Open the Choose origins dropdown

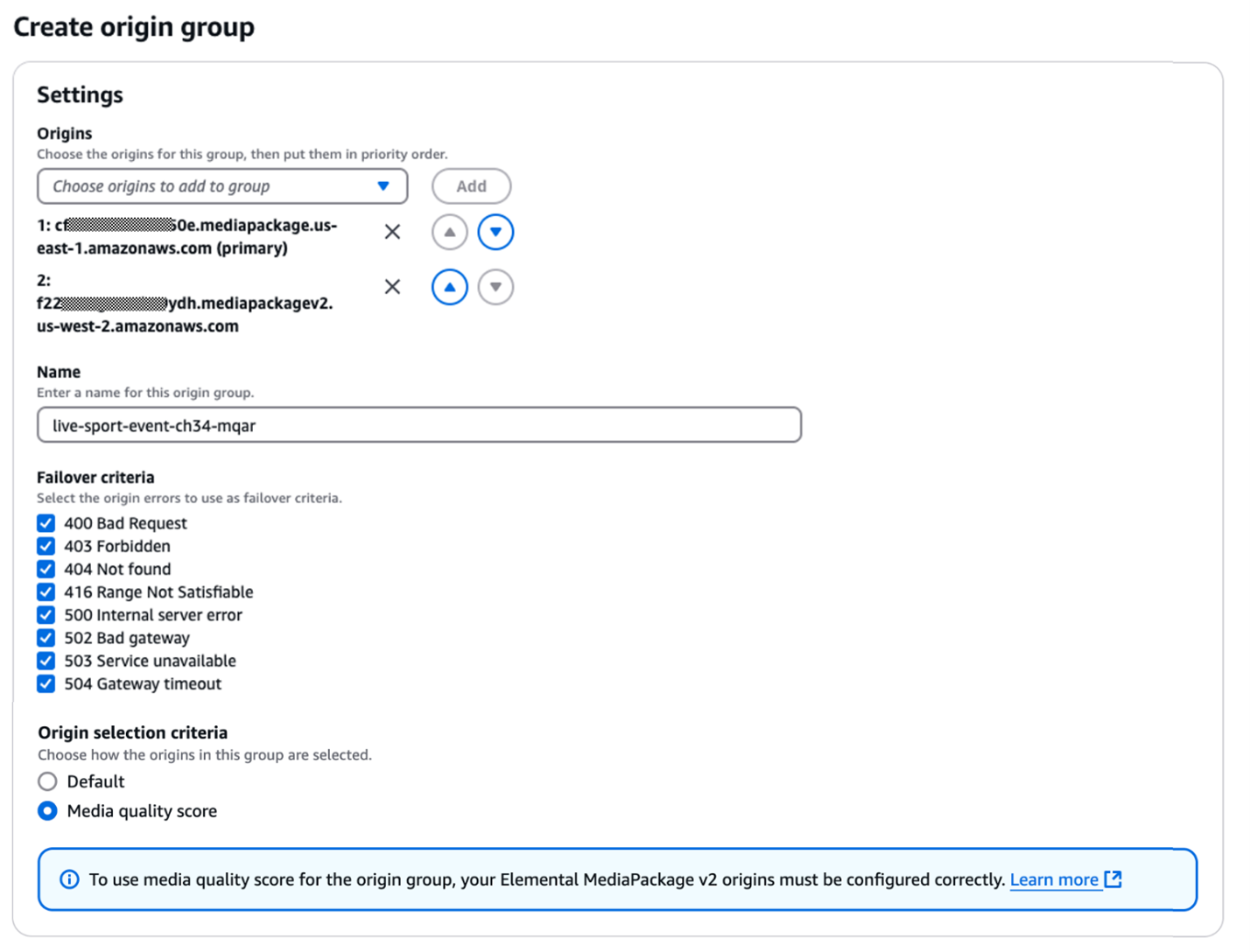click(x=210, y=186)
